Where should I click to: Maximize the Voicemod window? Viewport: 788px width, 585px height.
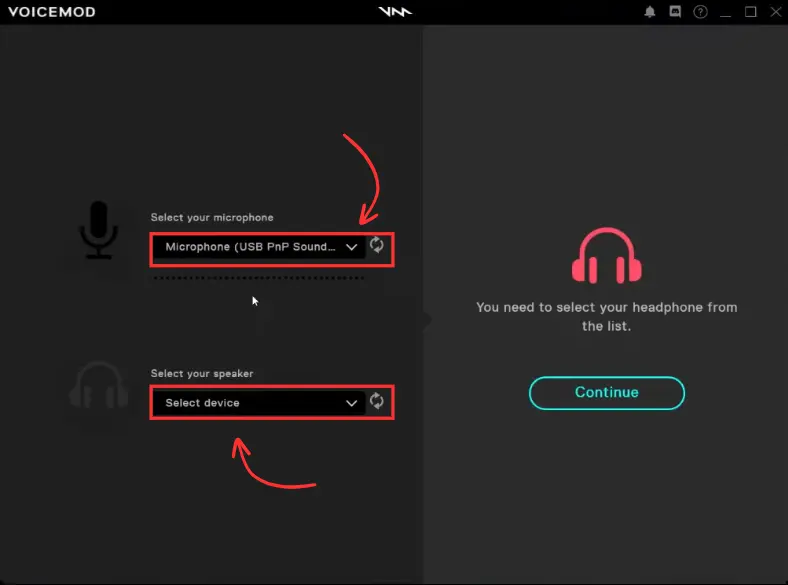click(x=750, y=12)
